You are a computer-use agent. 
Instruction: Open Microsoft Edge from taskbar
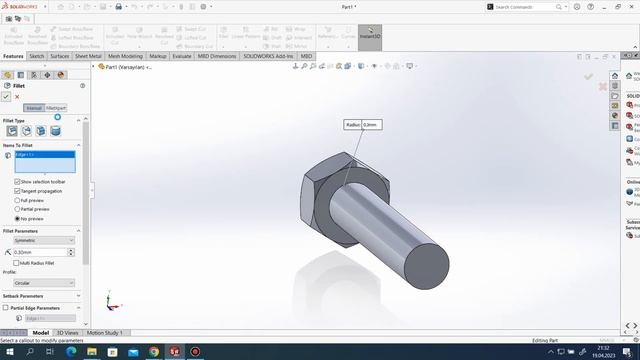(x=71, y=351)
